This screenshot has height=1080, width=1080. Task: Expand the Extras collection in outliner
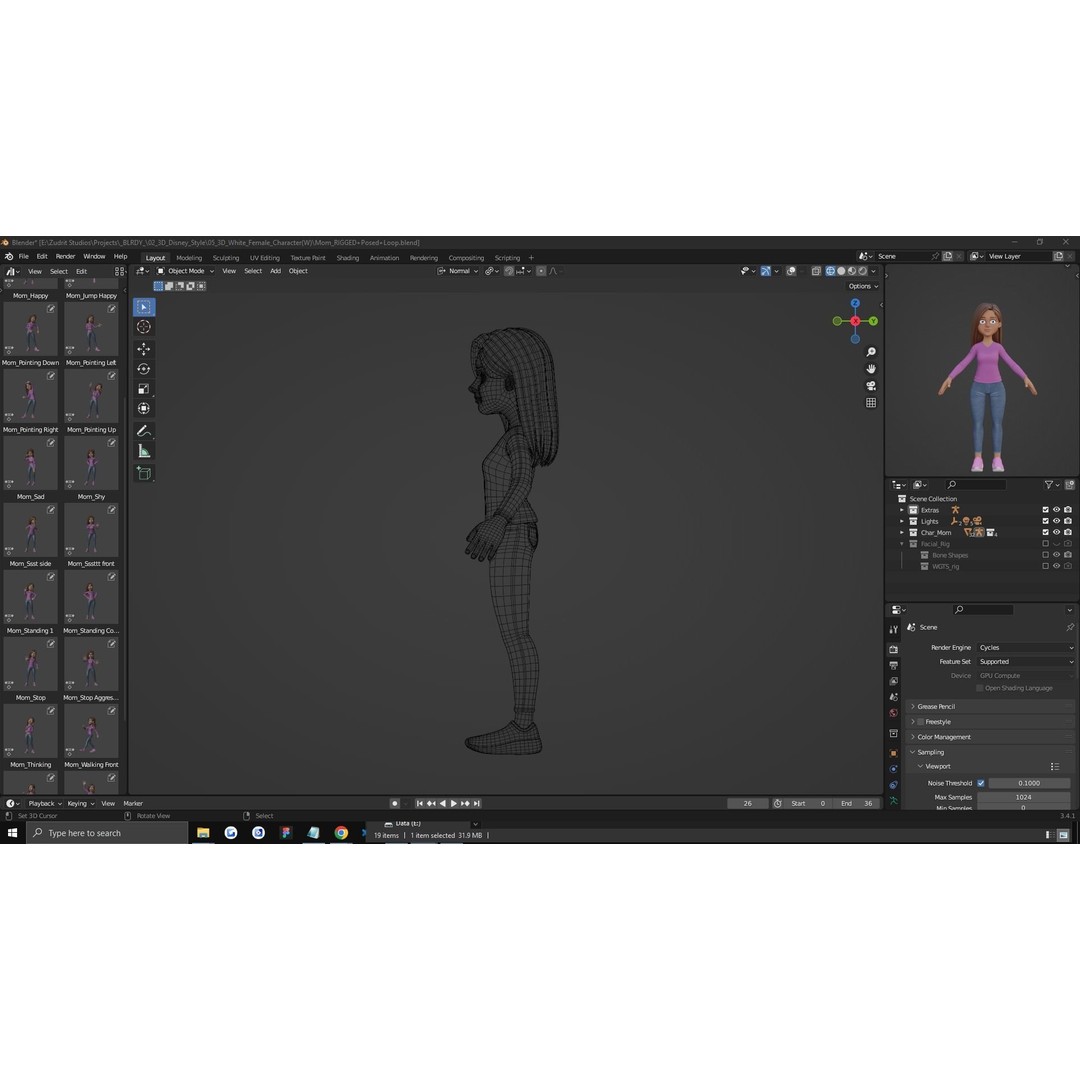[x=902, y=510]
